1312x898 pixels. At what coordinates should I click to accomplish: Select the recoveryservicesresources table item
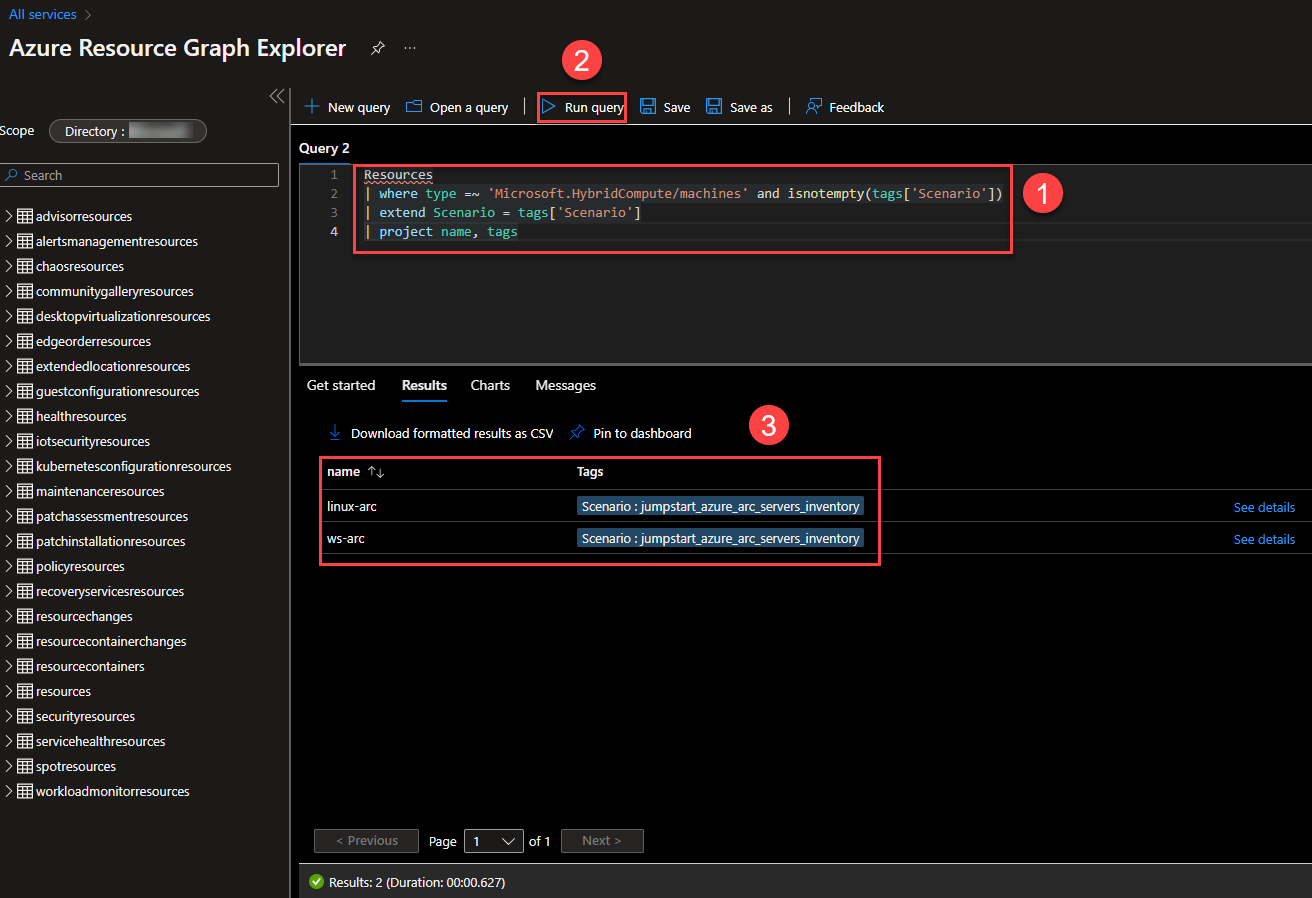pyautogui.click(x=110, y=591)
